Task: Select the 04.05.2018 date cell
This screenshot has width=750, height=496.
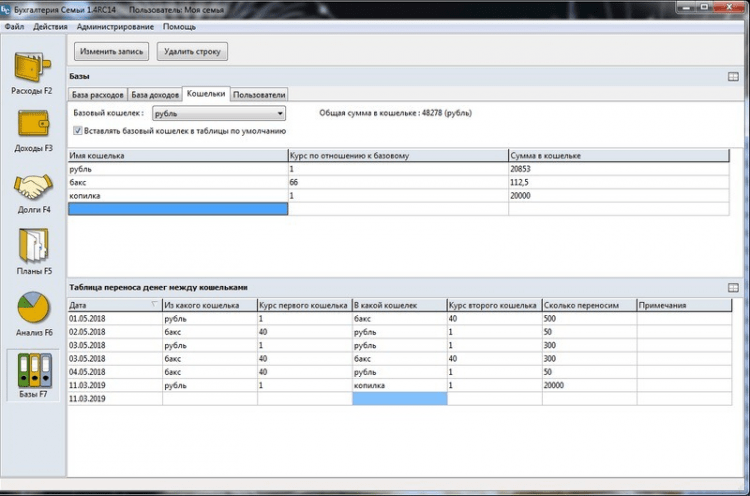Action: pos(115,372)
